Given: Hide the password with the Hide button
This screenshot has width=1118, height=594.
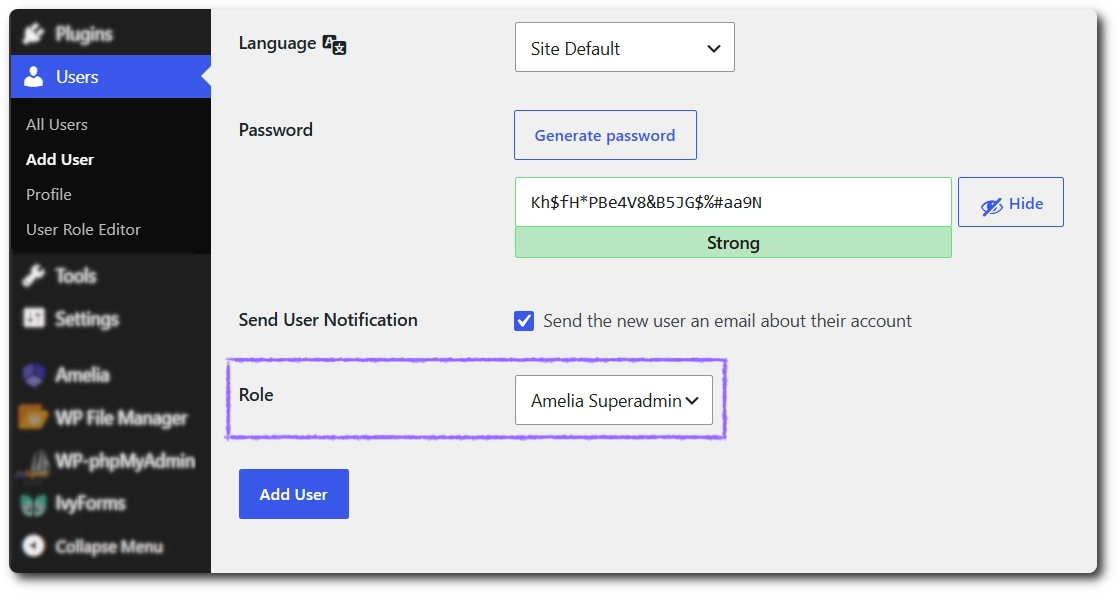Looking at the screenshot, I should (x=1010, y=203).
